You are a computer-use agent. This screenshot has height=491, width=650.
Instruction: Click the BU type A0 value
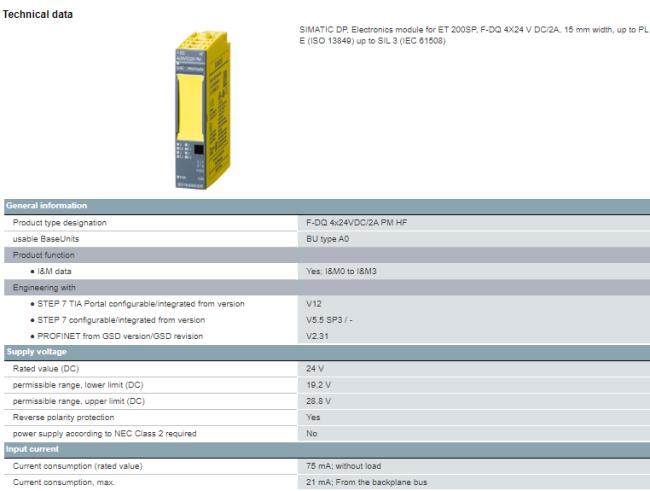point(329,239)
